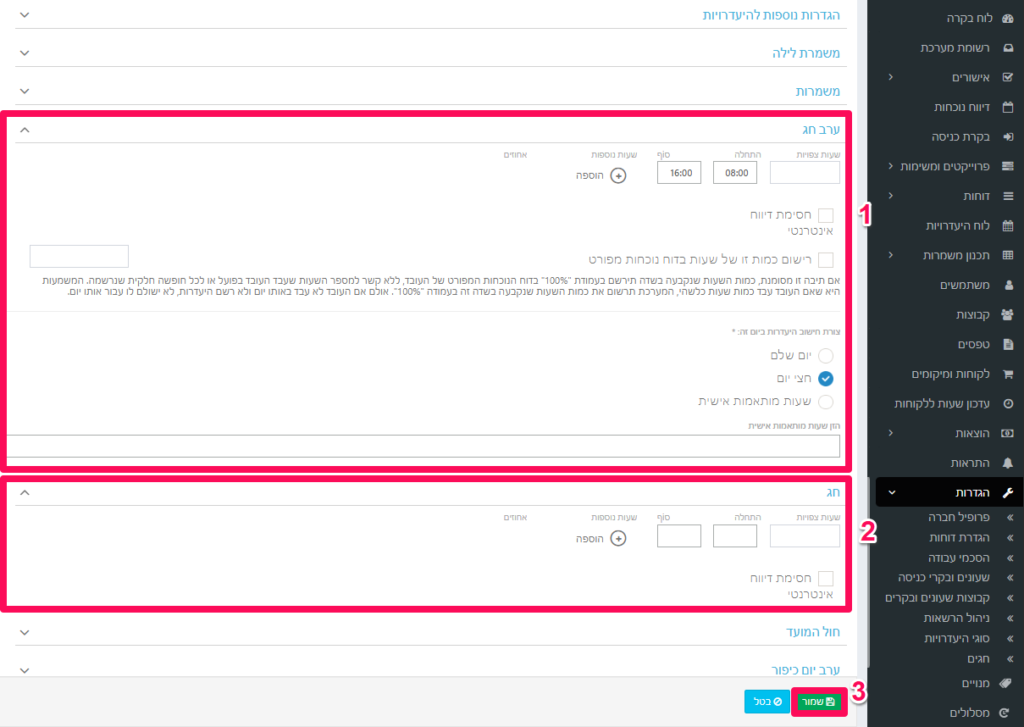Click the entry icon for בקרת כניסה
Viewport: 1024px width, 727px height.
click(x=1007, y=136)
